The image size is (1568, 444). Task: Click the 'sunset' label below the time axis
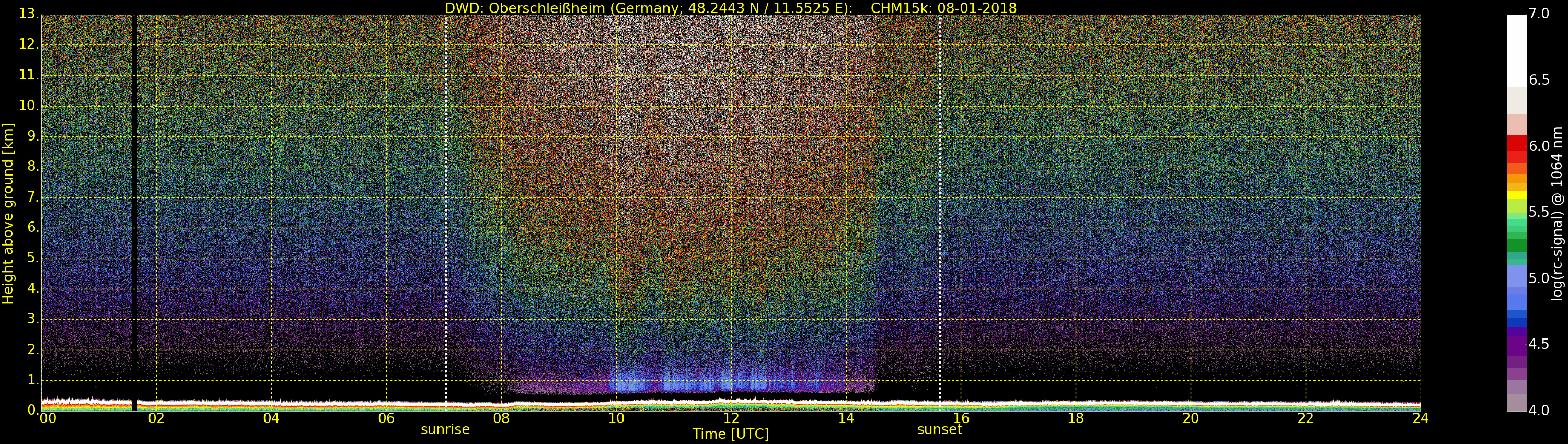pyautogui.click(x=939, y=429)
